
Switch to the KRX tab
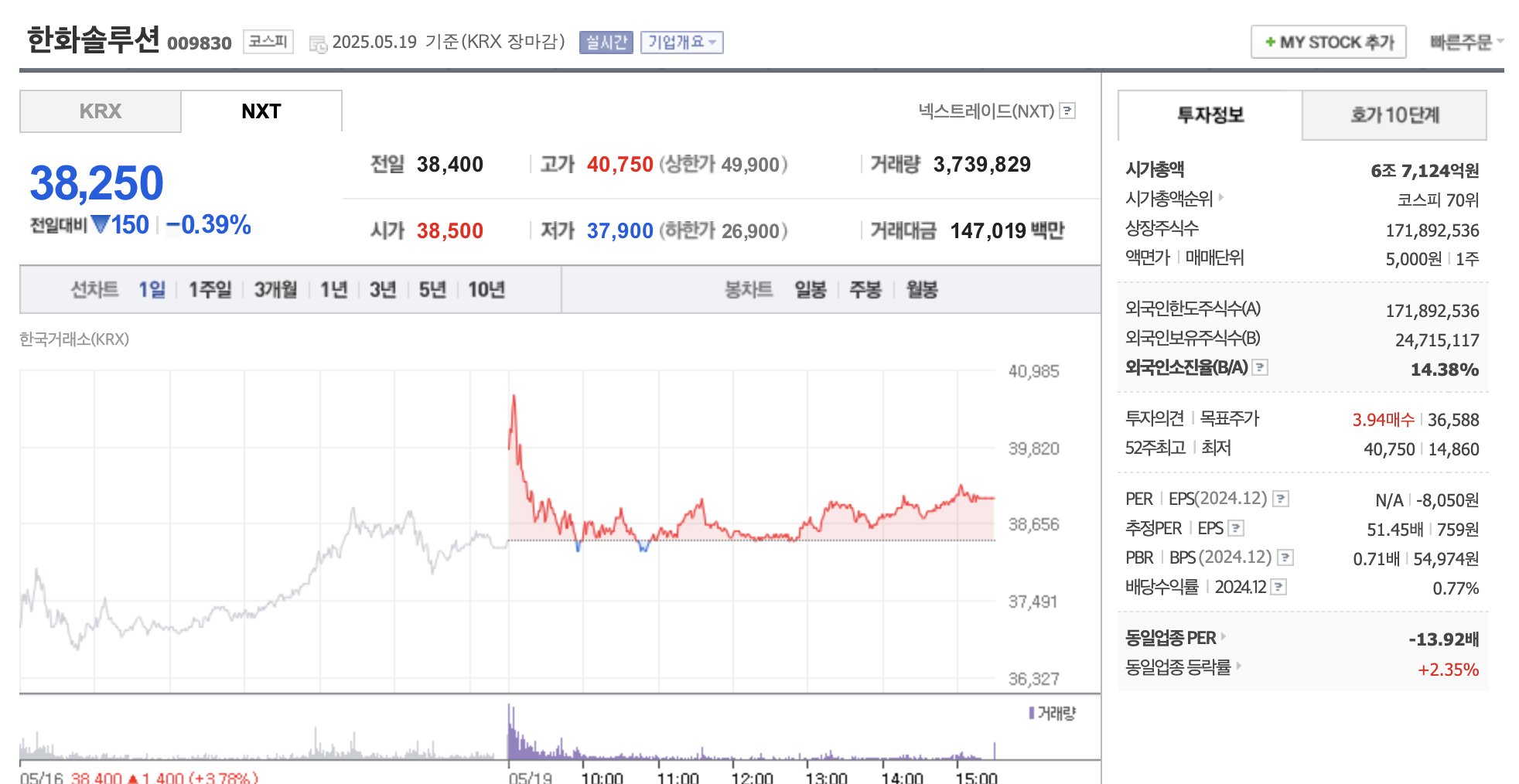tap(101, 111)
